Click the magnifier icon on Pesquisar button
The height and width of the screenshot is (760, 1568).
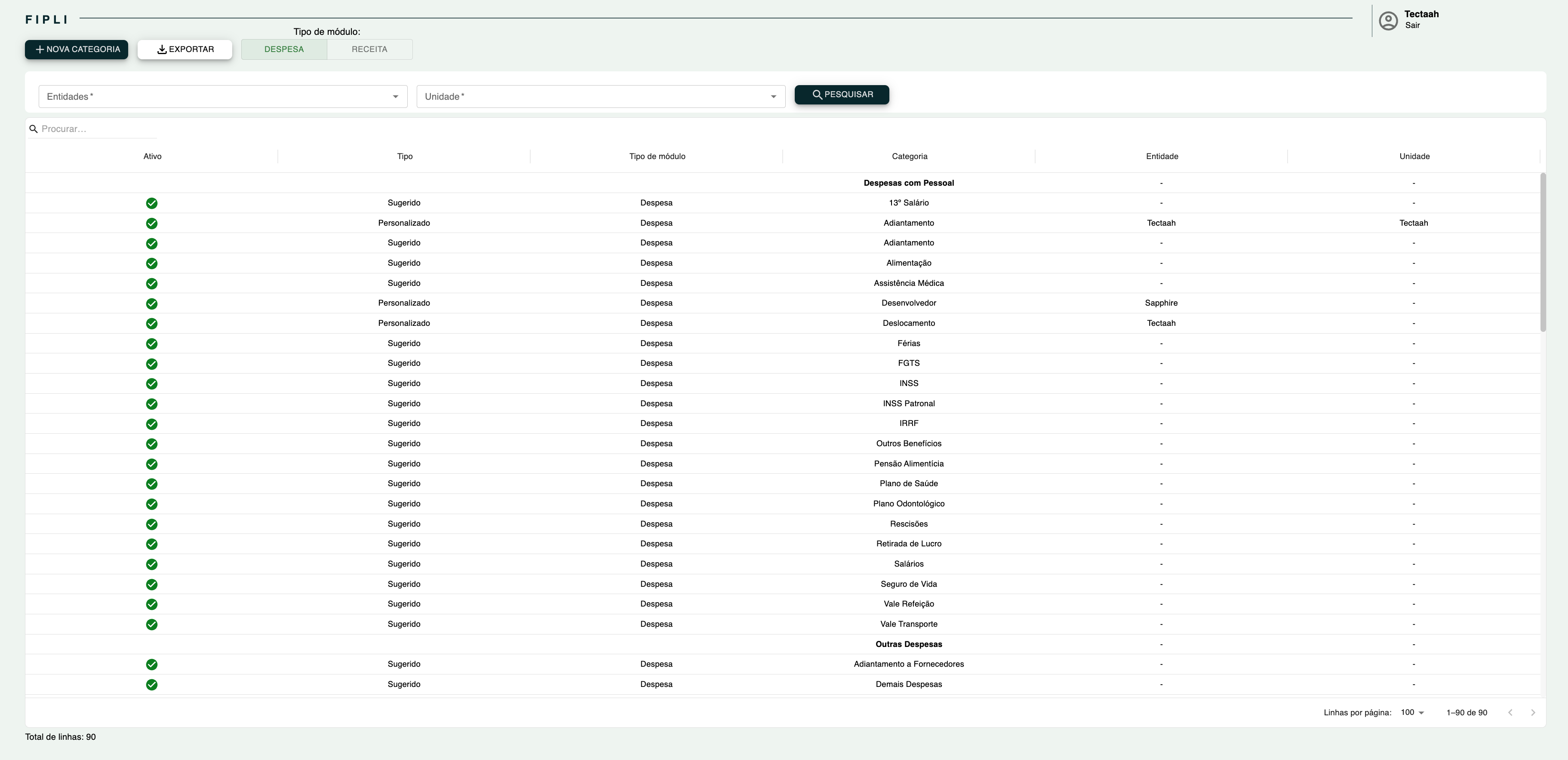(817, 95)
